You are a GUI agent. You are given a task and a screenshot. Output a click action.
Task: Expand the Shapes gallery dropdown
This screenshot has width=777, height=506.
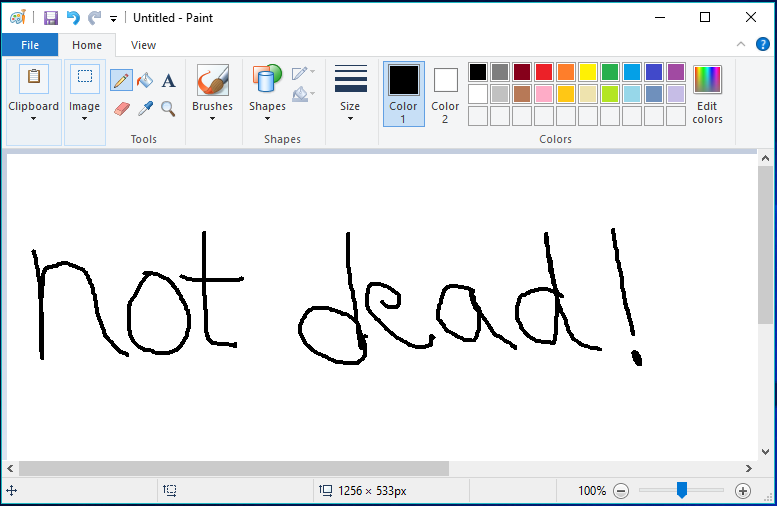click(x=267, y=93)
